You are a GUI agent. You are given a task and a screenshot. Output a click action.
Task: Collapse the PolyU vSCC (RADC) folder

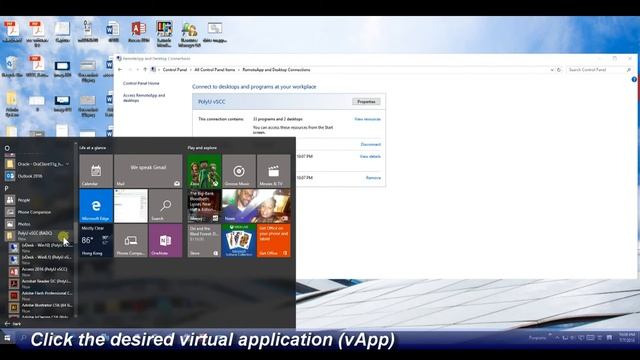[x=37, y=236]
